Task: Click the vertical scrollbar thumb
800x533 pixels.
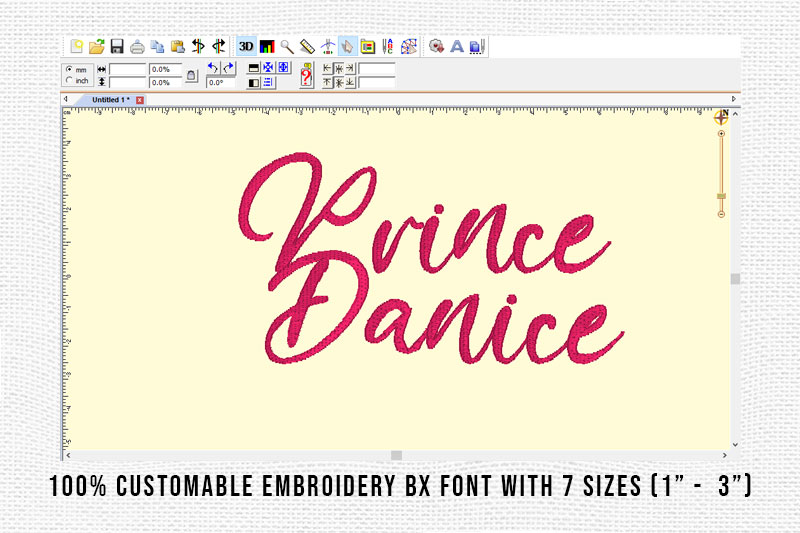Action: (x=735, y=278)
